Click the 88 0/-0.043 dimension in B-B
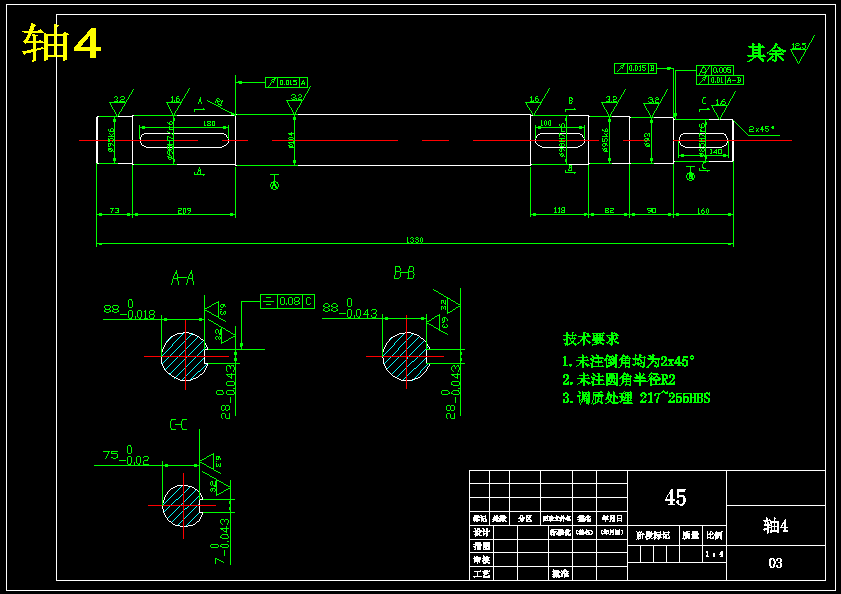The height and width of the screenshot is (594, 841). click(x=350, y=308)
